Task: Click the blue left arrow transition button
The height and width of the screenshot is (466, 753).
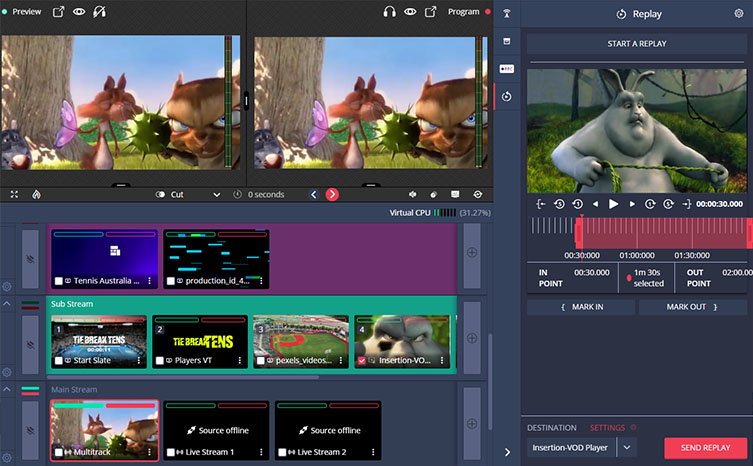Action: click(x=314, y=195)
